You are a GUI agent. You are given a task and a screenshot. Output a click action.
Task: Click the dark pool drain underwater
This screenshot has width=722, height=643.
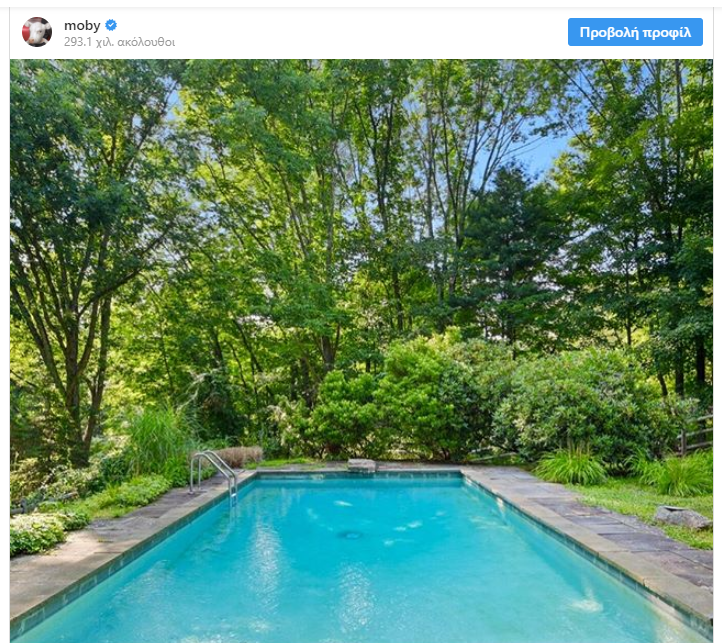[350, 534]
